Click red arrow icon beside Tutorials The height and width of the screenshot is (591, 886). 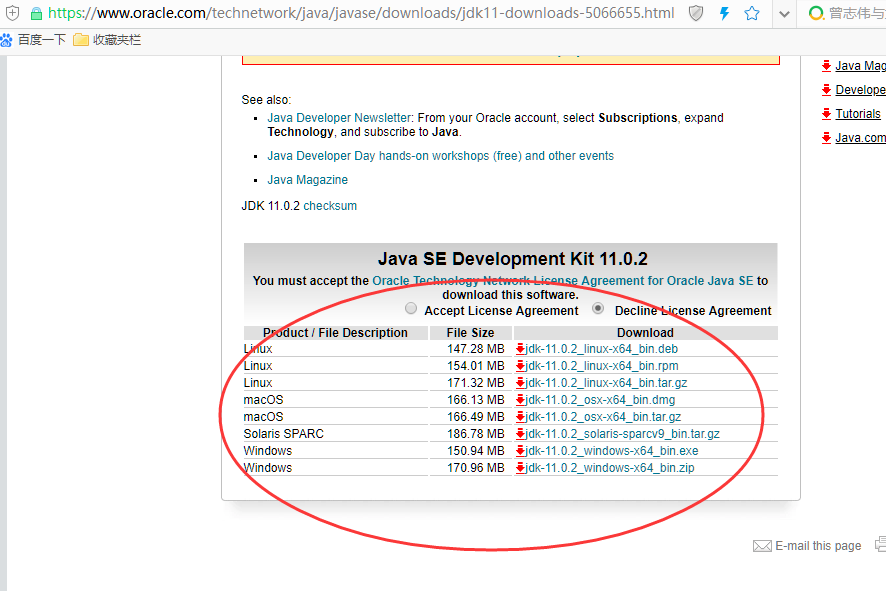[x=826, y=113]
